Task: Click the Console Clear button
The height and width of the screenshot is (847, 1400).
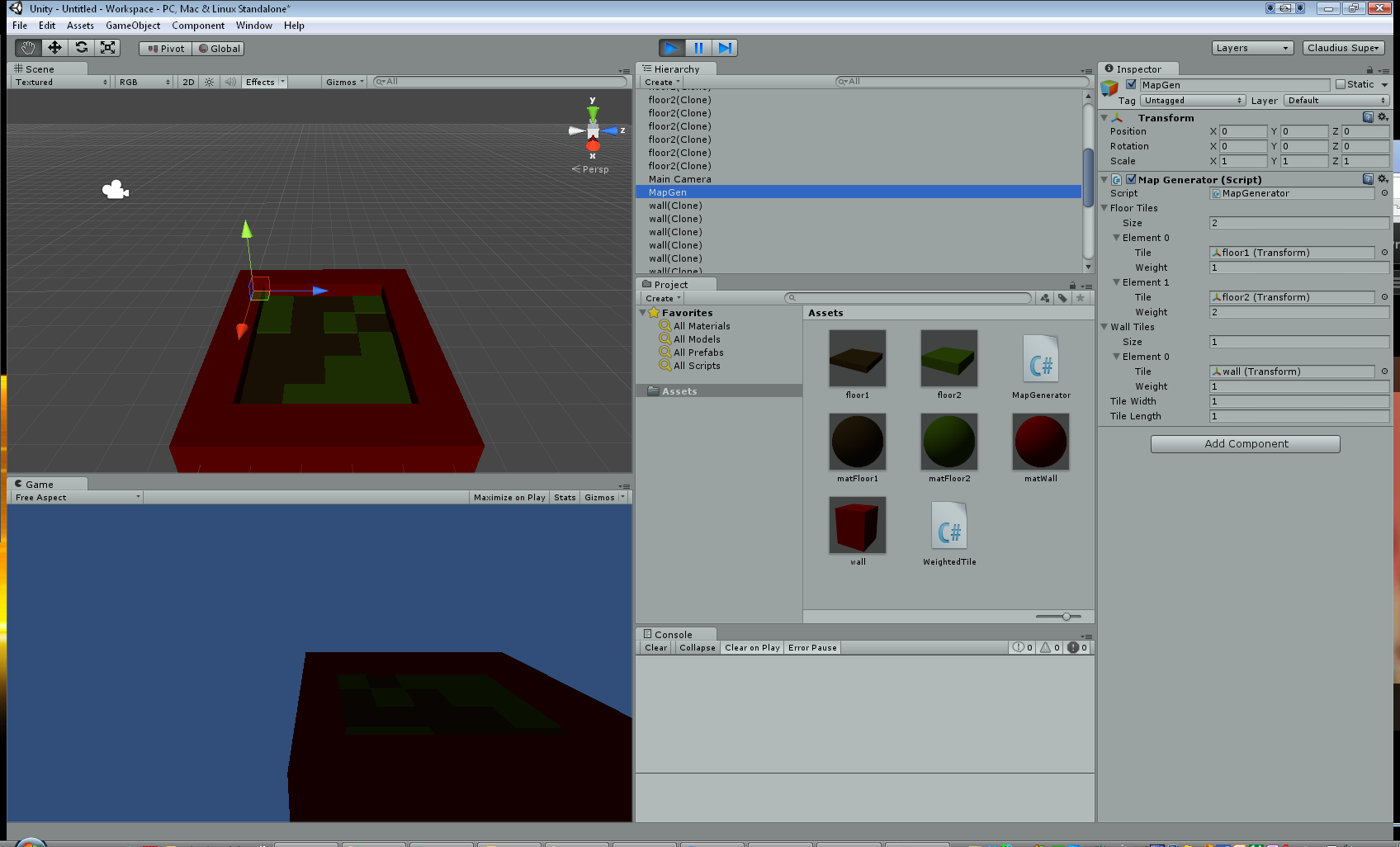Action: [656, 648]
